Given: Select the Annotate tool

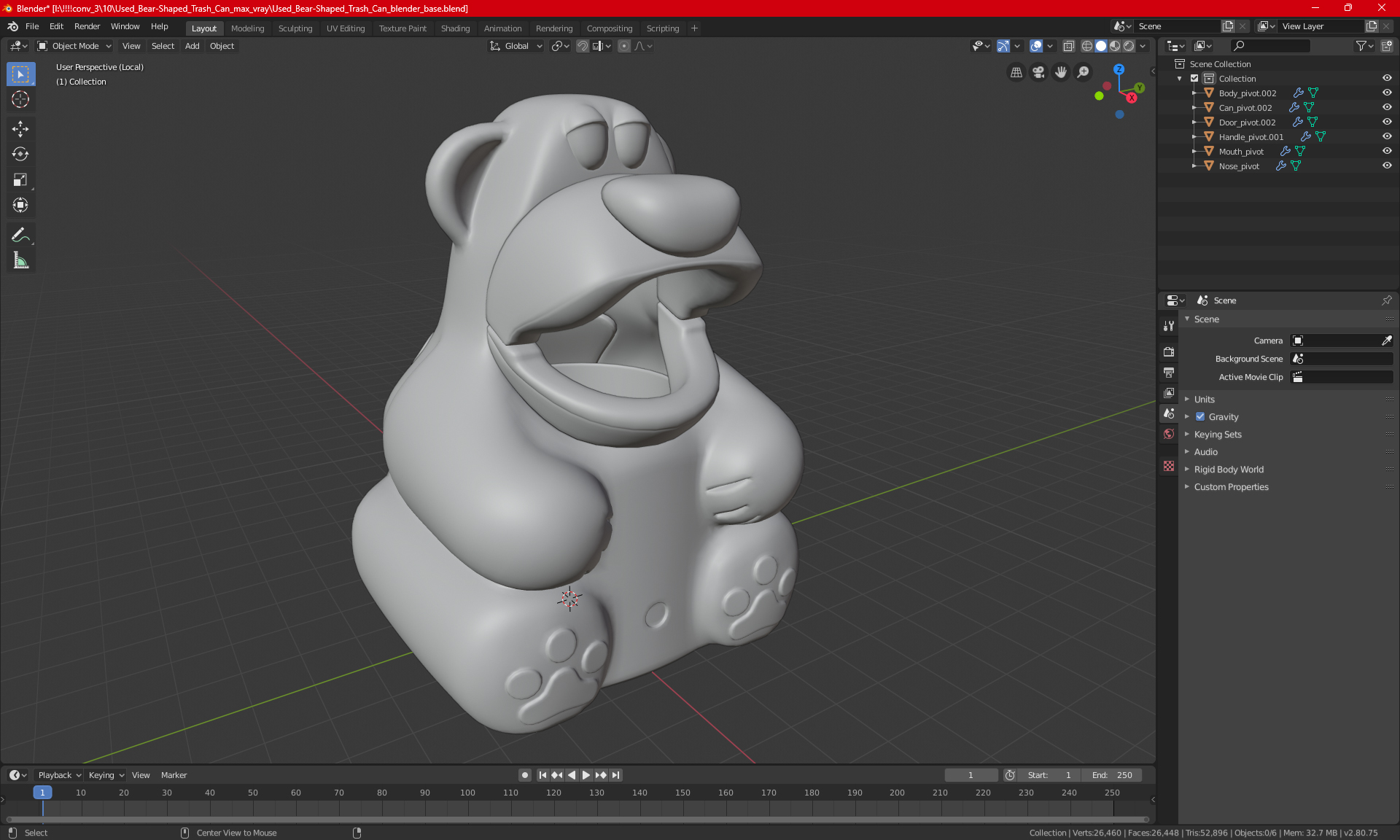Looking at the screenshot, I should click(x=20, y=235).
